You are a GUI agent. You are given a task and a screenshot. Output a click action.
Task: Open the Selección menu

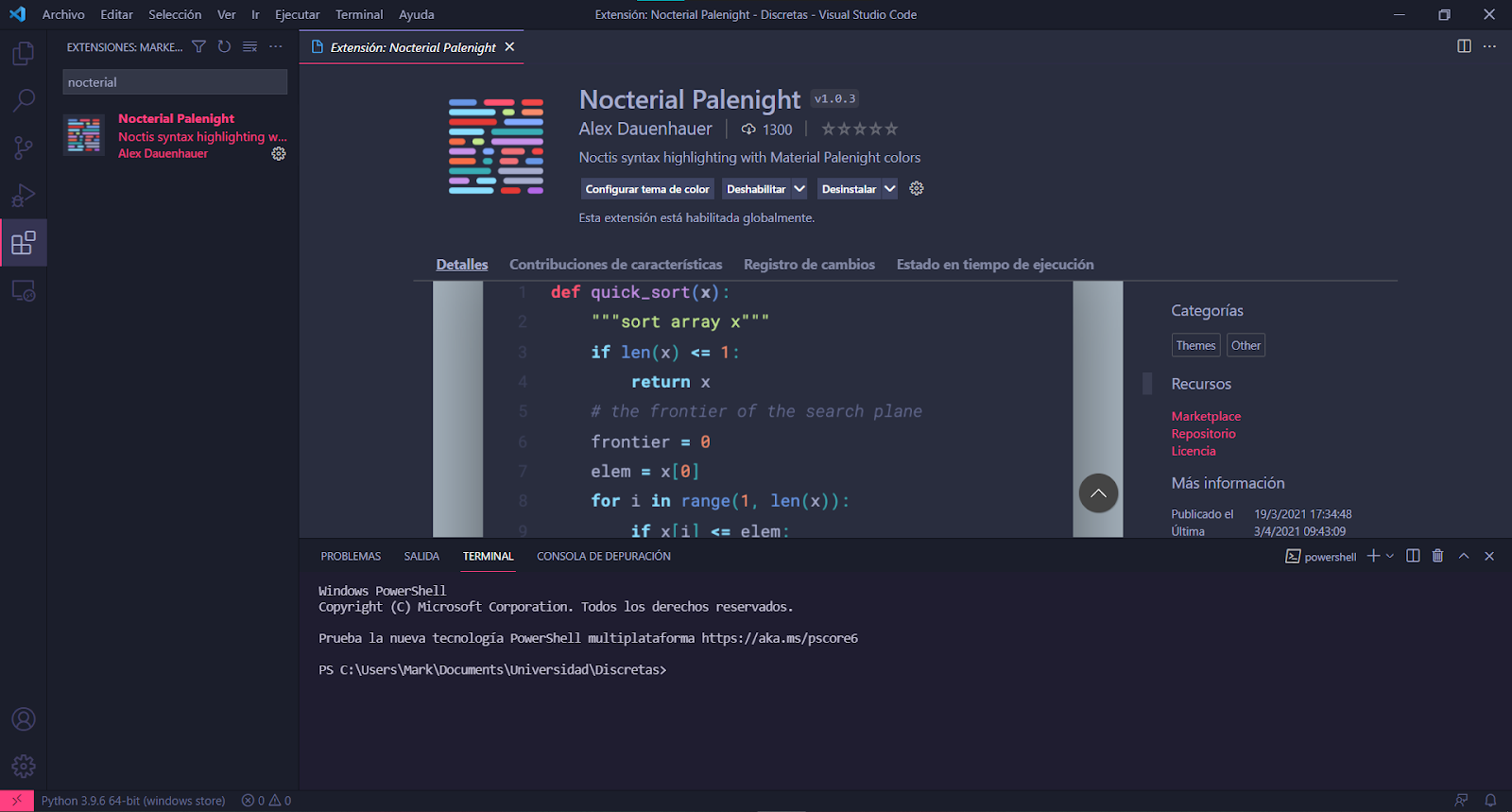tap(175, 14)
